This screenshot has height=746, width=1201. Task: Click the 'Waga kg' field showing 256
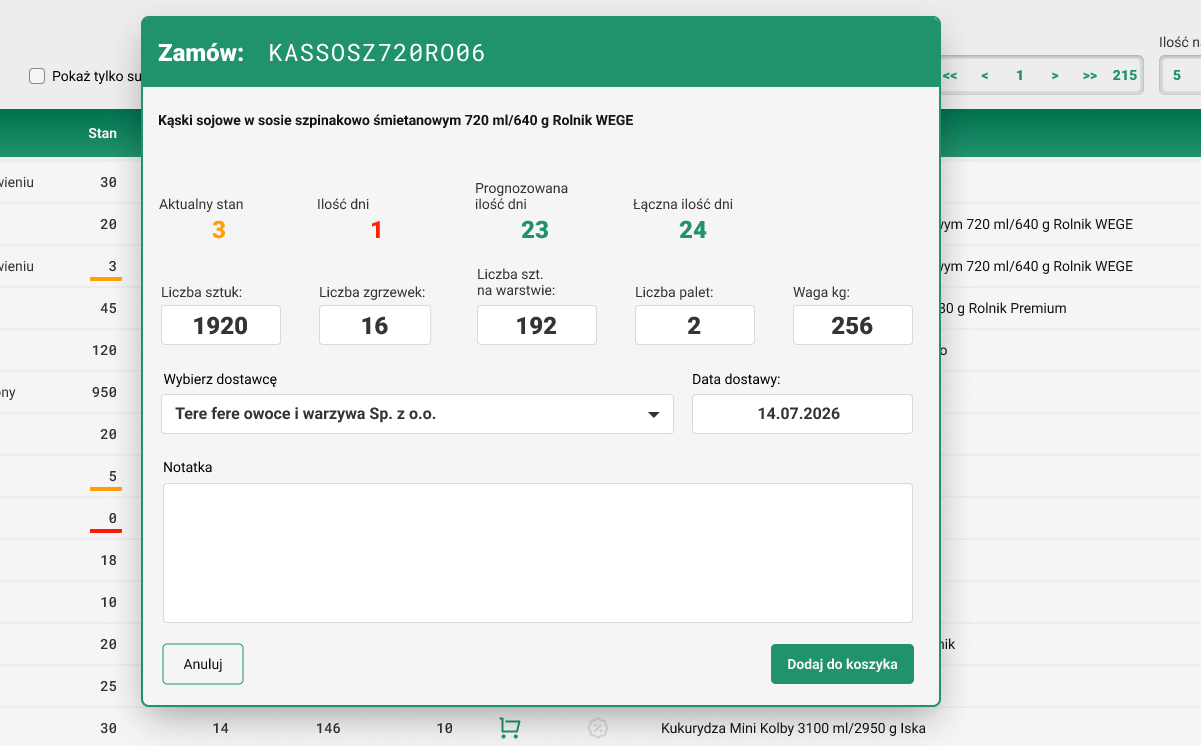tap(852, 326)
